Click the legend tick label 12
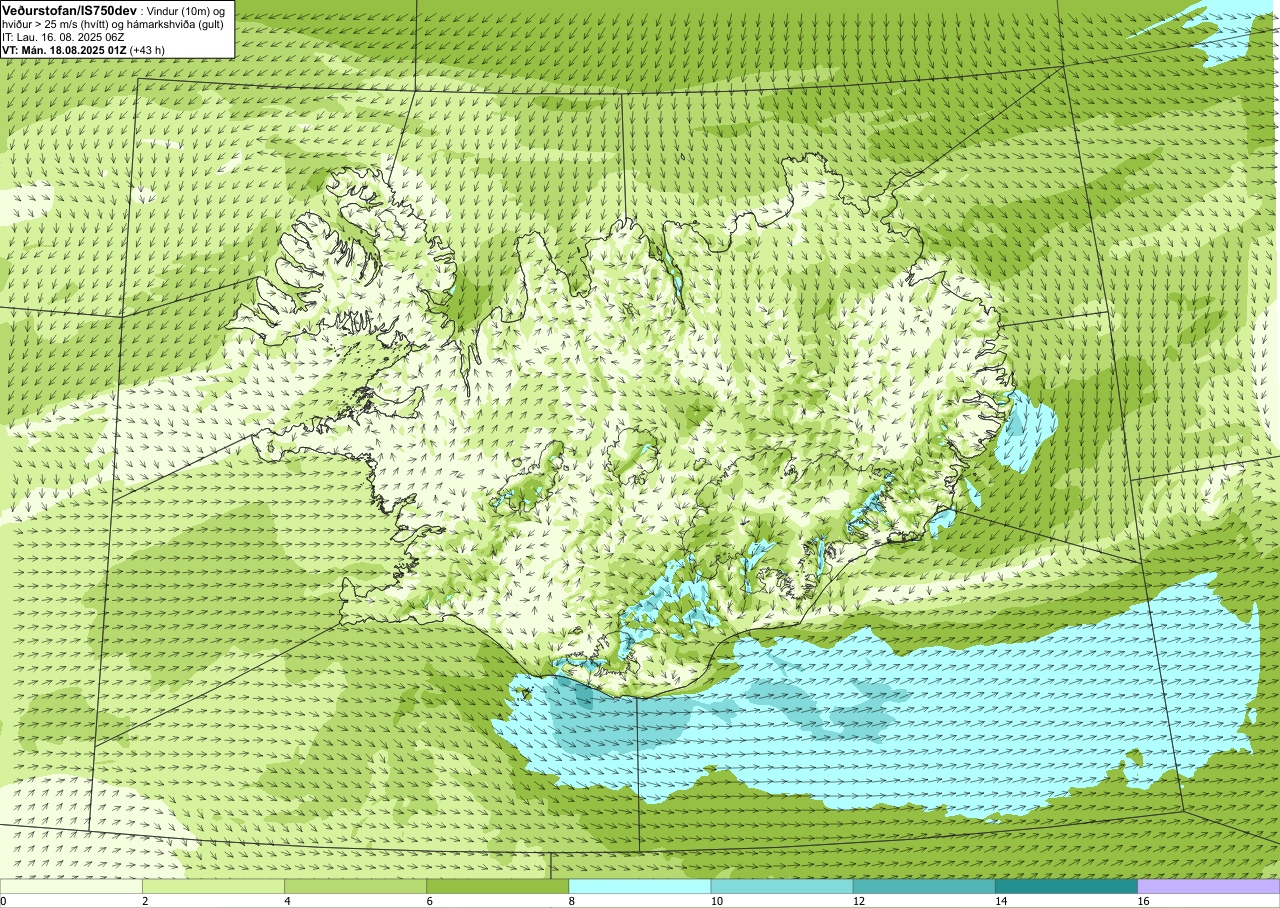 coord(859,901)
